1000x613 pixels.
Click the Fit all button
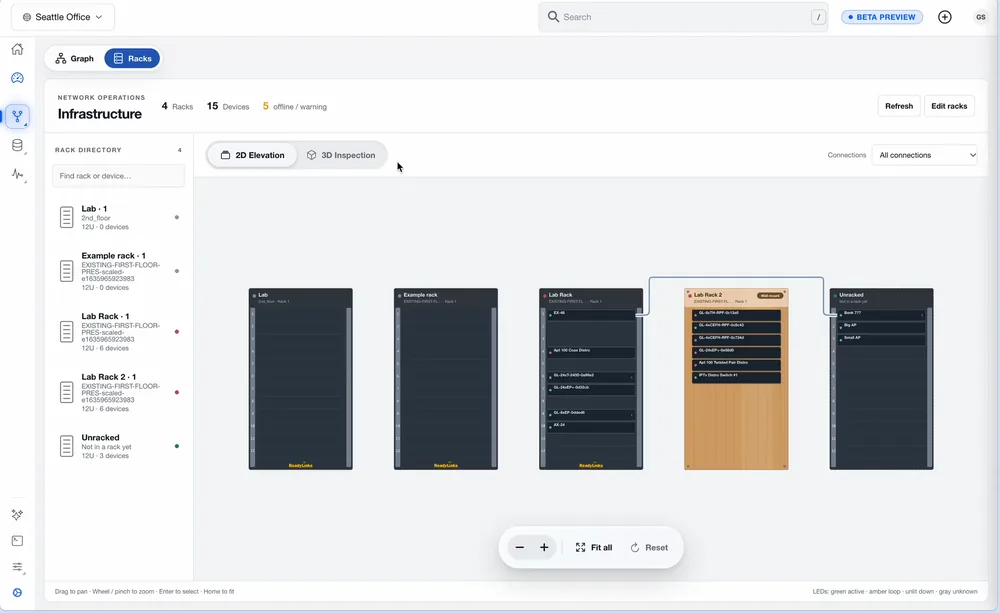(594, 547)
